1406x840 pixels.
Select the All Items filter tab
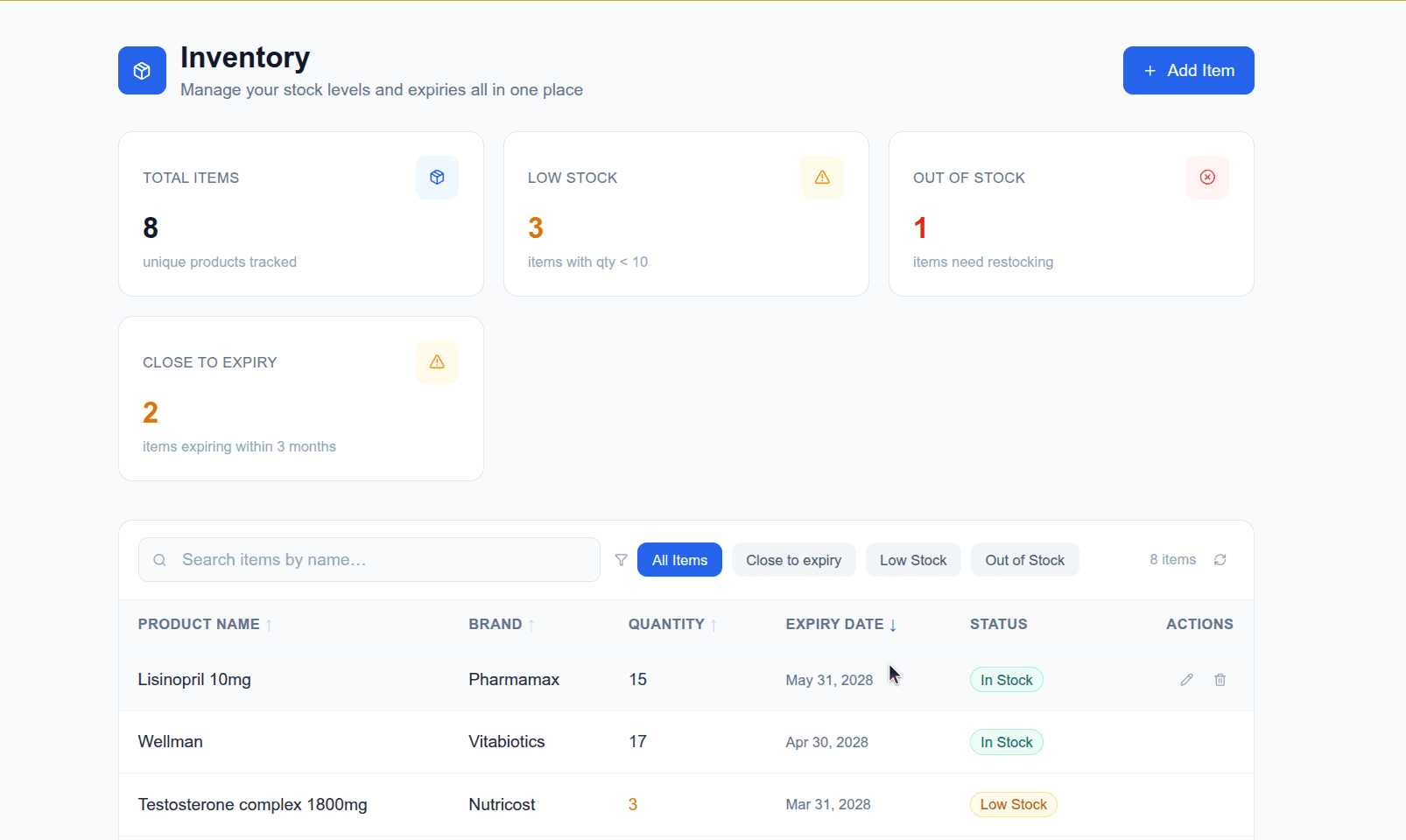pos(679,560)
